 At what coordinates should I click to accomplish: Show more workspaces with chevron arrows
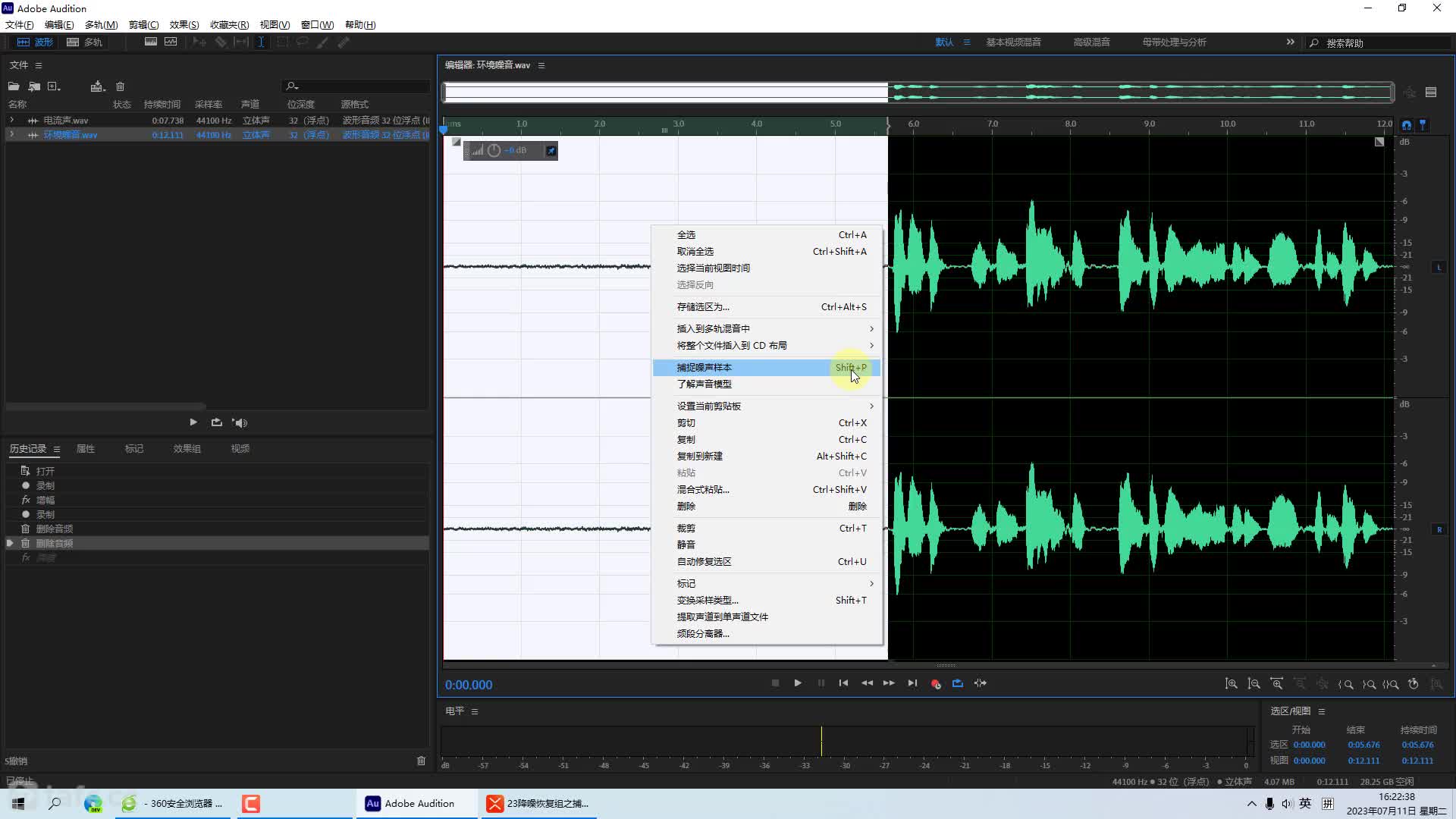coord(1291,42)
